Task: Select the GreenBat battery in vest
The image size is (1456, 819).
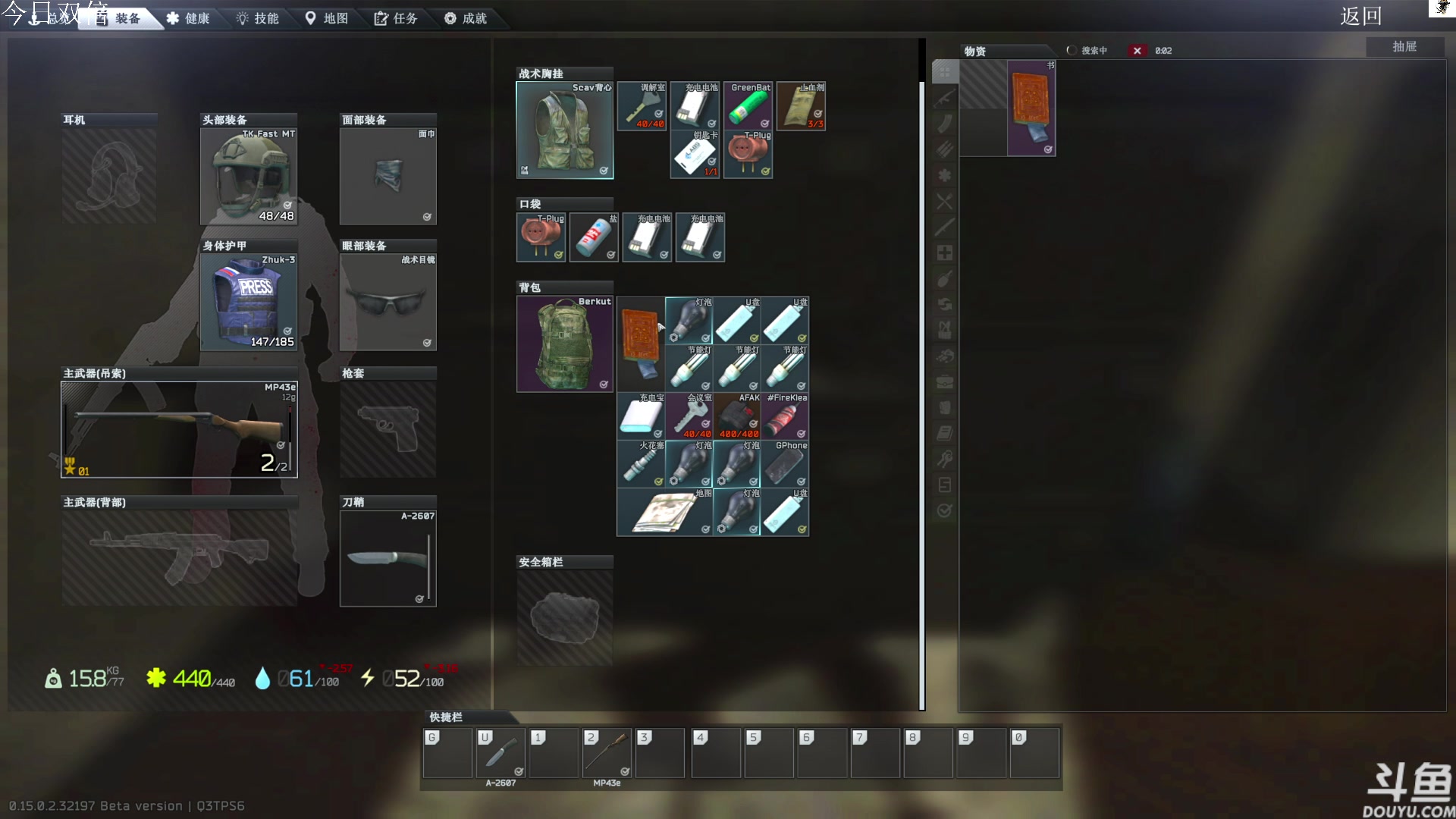Action: click(748, 106)
